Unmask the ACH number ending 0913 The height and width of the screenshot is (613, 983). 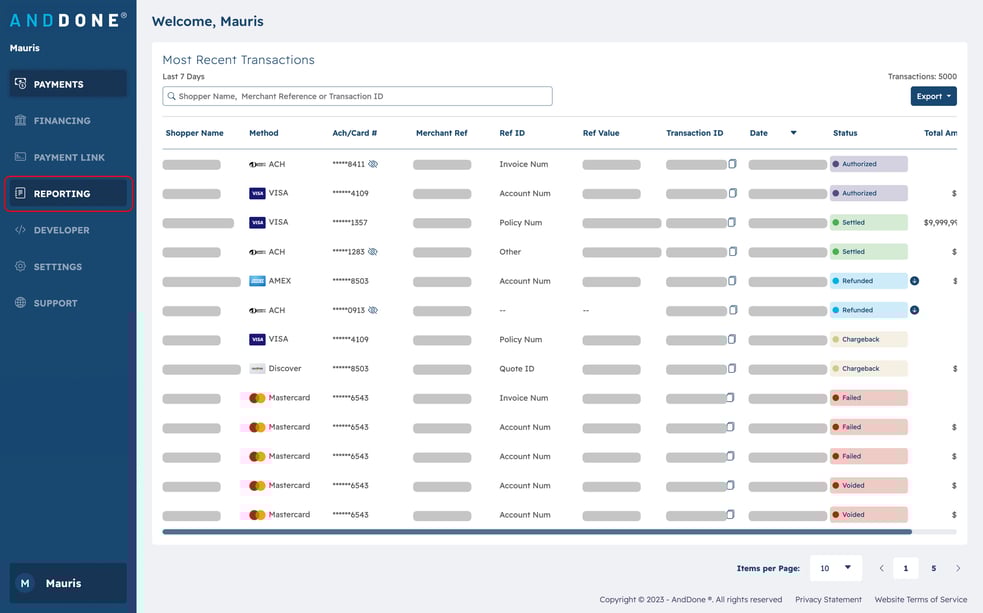[x=373, y=310]
